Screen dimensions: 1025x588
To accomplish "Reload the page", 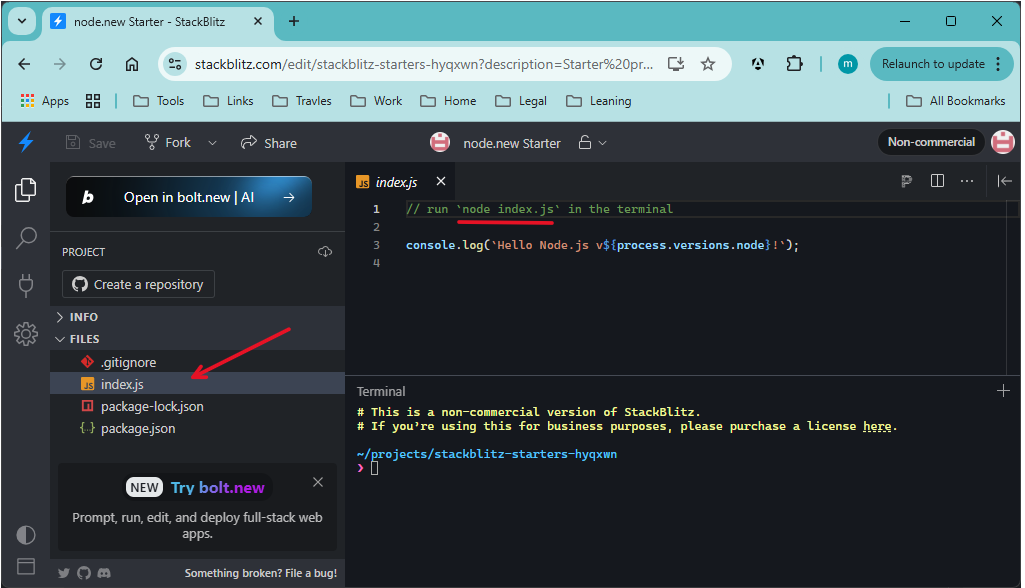I will point(96,64).
